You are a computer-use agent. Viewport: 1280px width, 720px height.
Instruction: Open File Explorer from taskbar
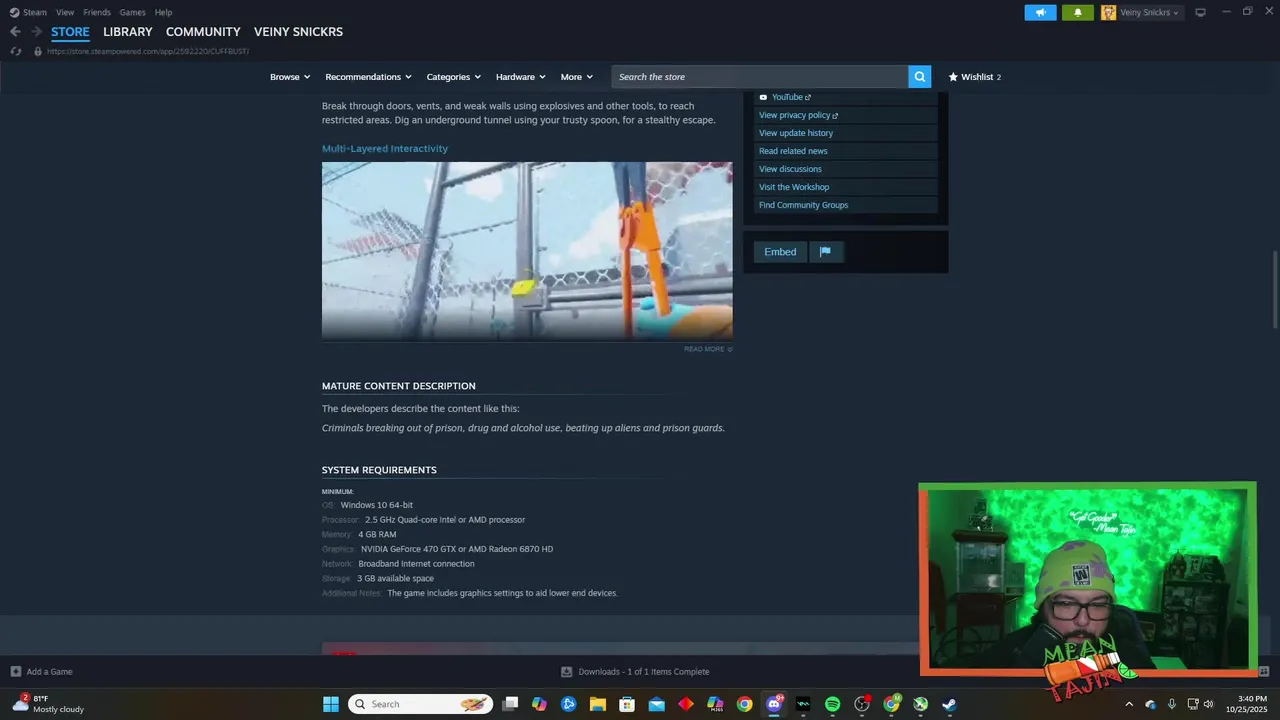pyautogui.click(x=598, y=704)
